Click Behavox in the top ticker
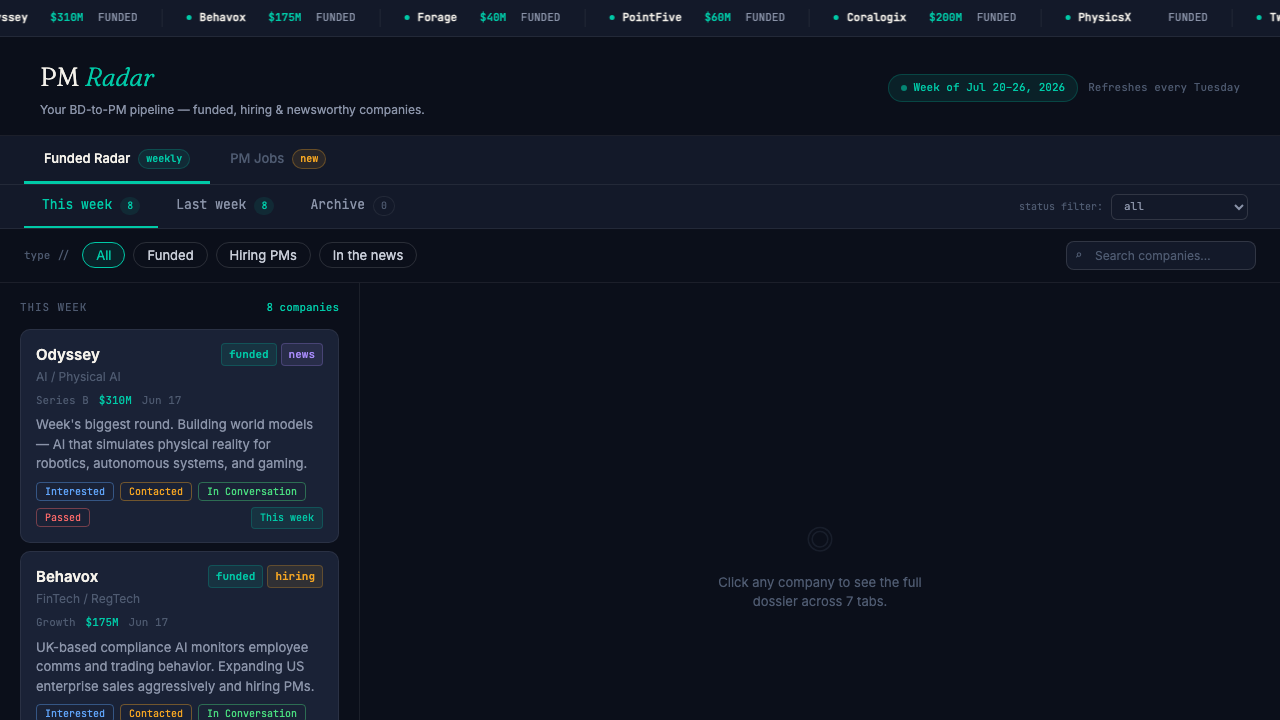This screenshot has width=1280, height=720. (x=222, y=18)
